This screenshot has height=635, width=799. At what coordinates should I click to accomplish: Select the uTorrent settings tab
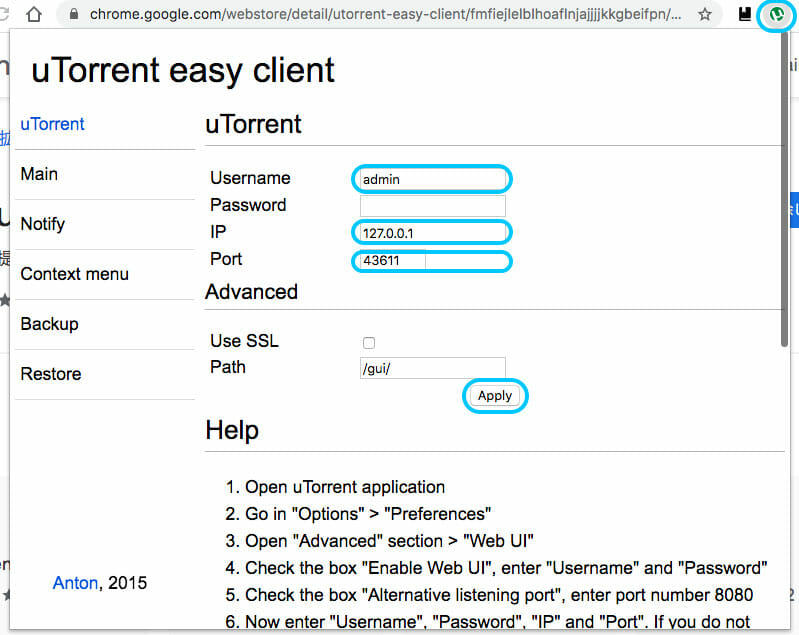point(52,124)
